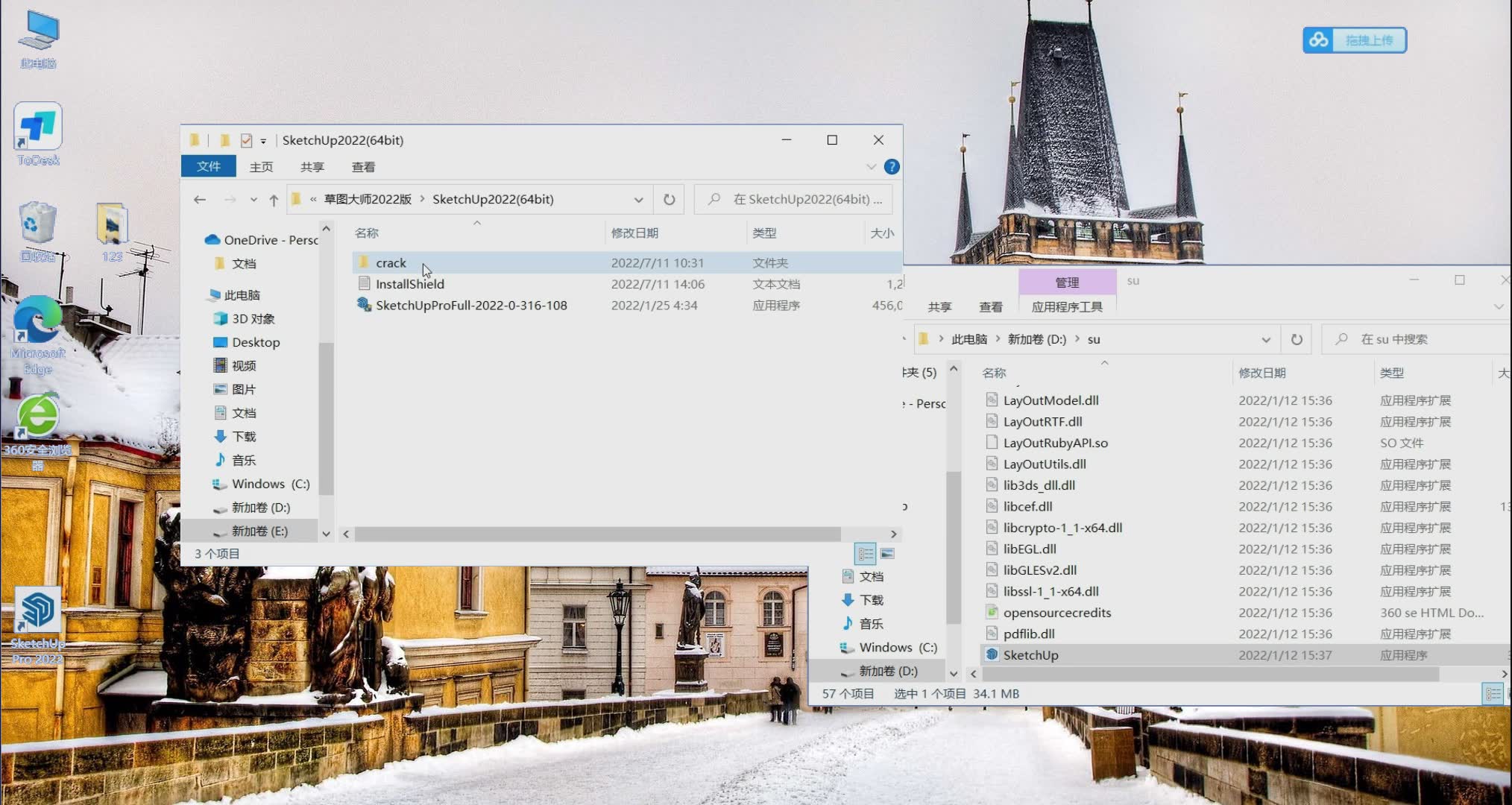The height and width of the screenshot is (805, 1512).
Task: Select opensourcecredits HTML file
Action: tap(1057, 613)
